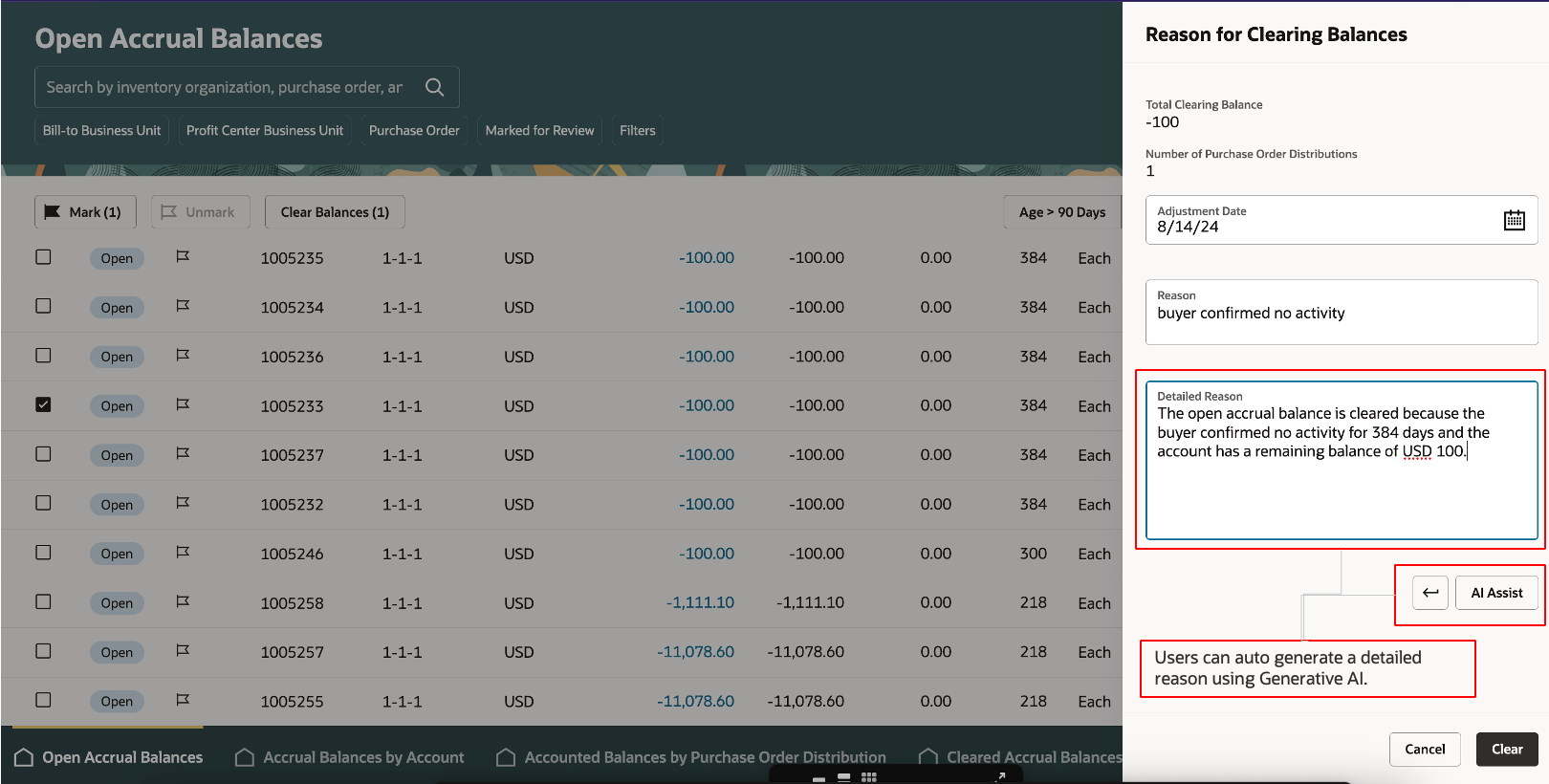Click the Adjustment Date field value 8/14/24

point(1188,227)
